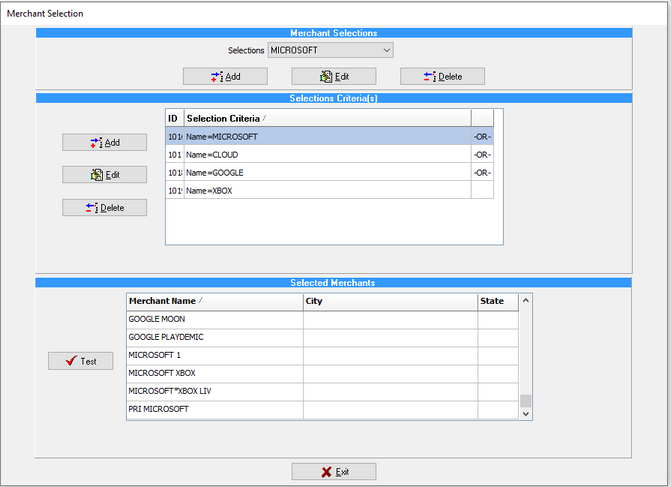The image size is (671, 487).
Task: Select row Name=GOOGLE
Action: [x=330, y=172]
